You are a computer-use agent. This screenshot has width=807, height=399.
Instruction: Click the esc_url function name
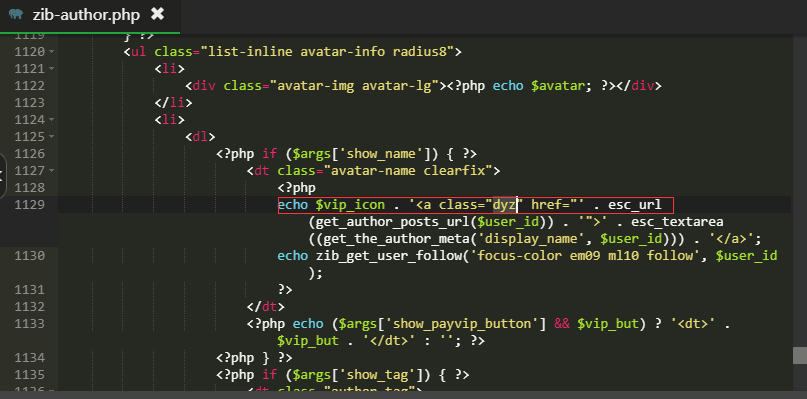(635, 205)
